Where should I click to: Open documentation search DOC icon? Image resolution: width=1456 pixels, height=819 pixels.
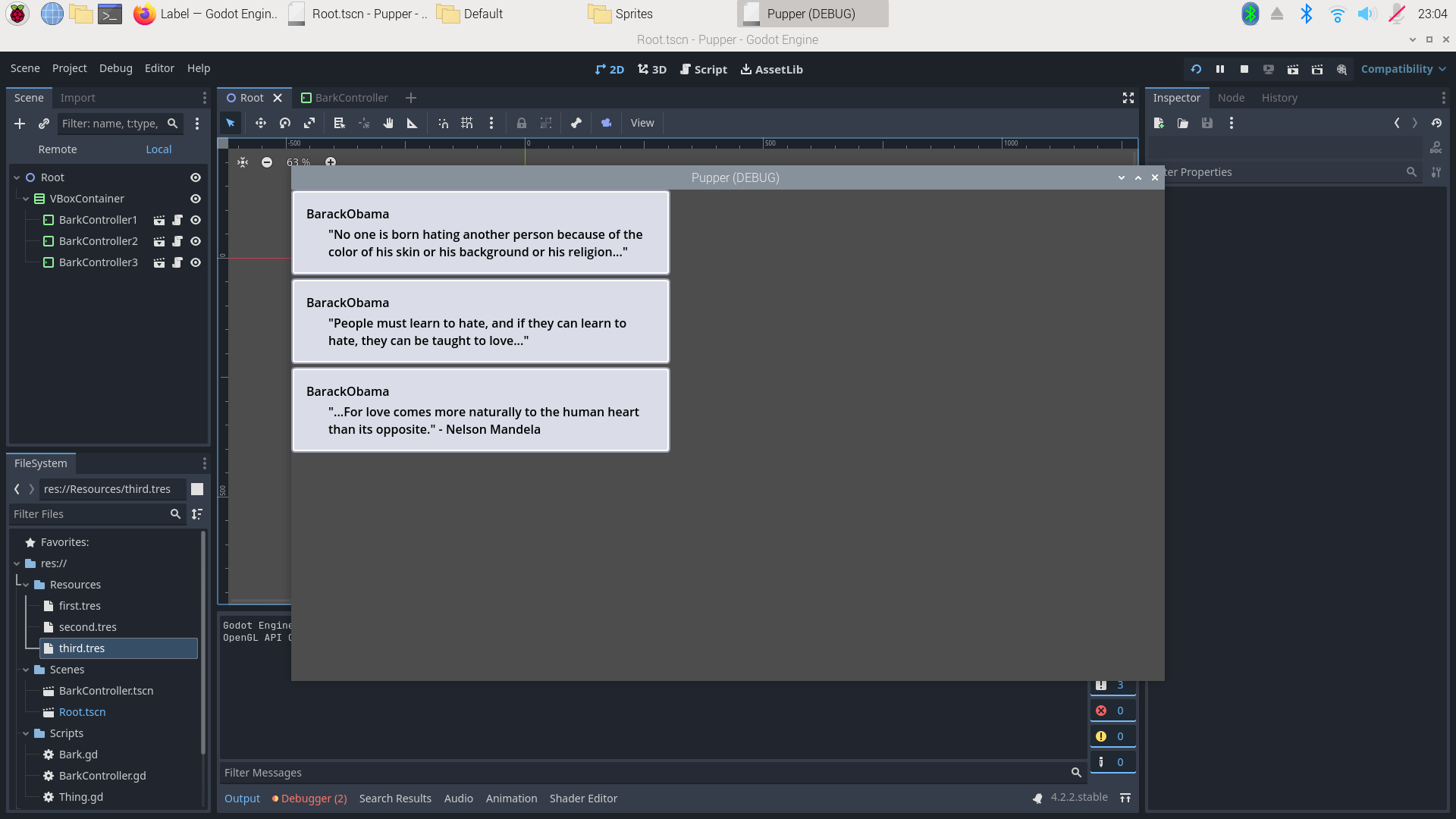tap(1436, 147)
